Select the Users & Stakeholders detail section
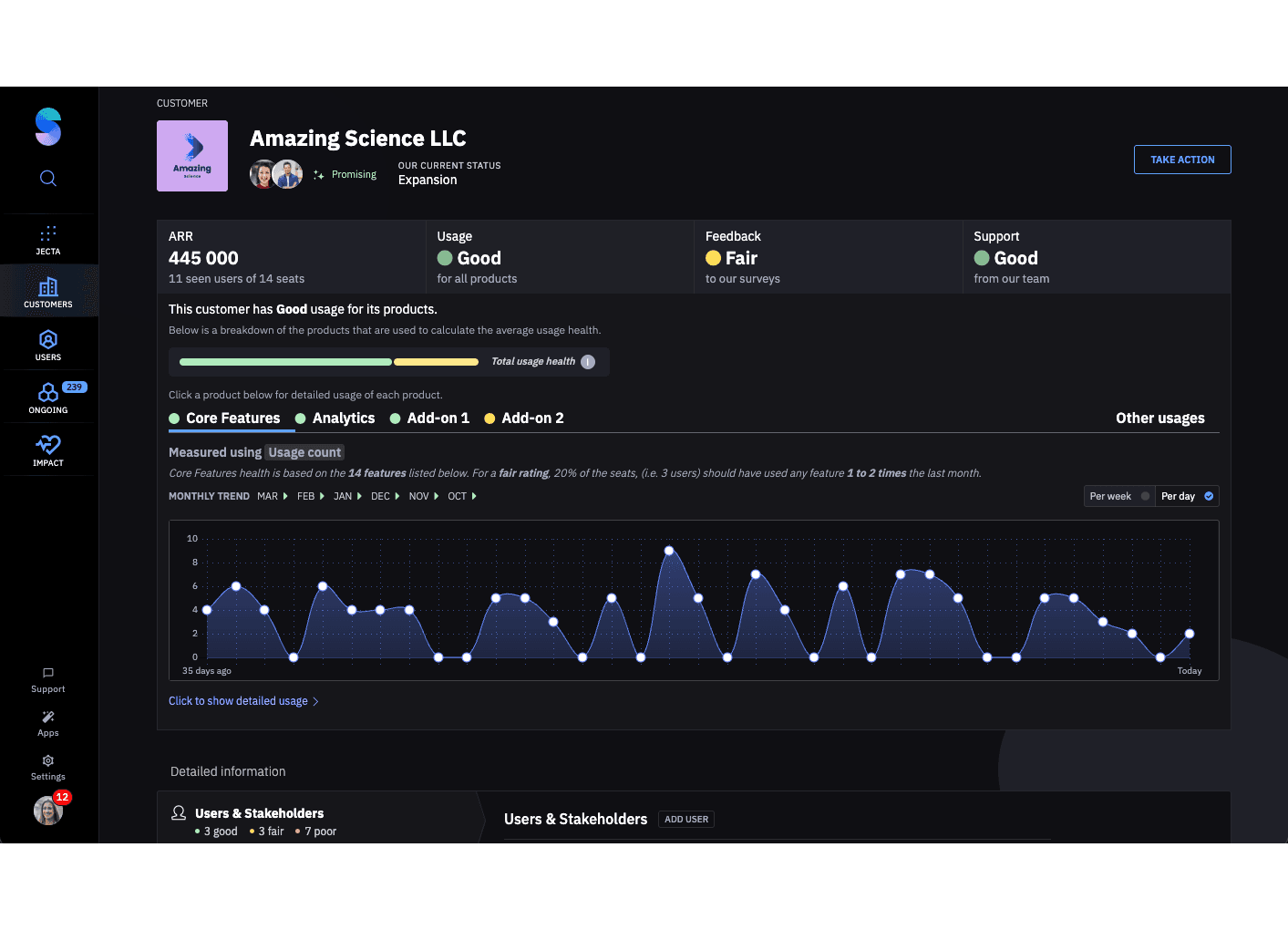 pos(319,817)
